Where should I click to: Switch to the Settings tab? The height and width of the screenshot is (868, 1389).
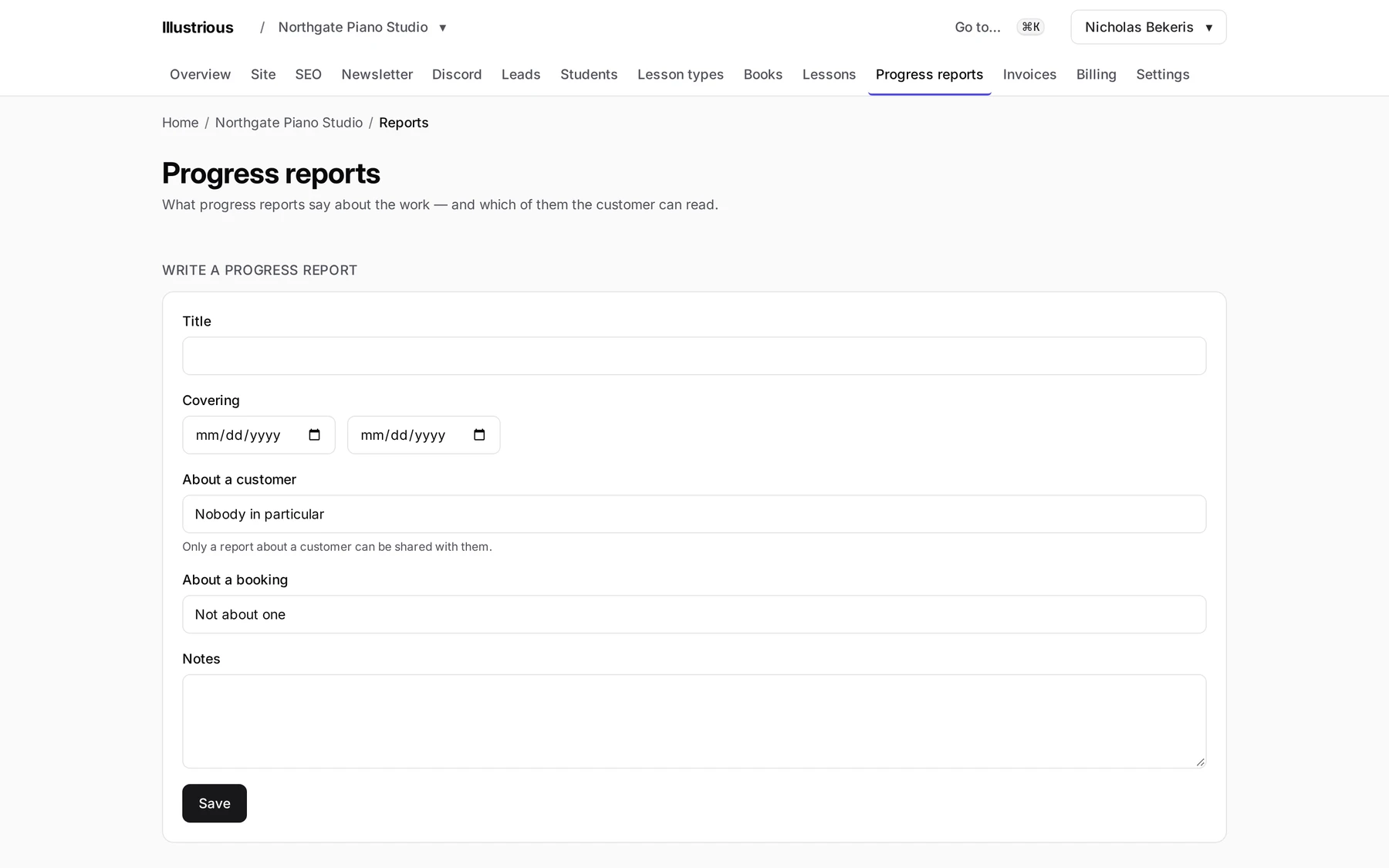[x=1162, y=74]
